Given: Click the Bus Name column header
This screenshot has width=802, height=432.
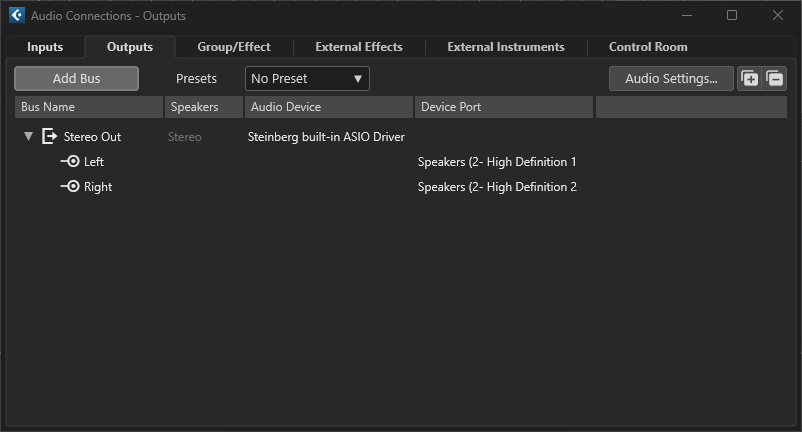Looking at the screenshot, I should coord(88,107).
